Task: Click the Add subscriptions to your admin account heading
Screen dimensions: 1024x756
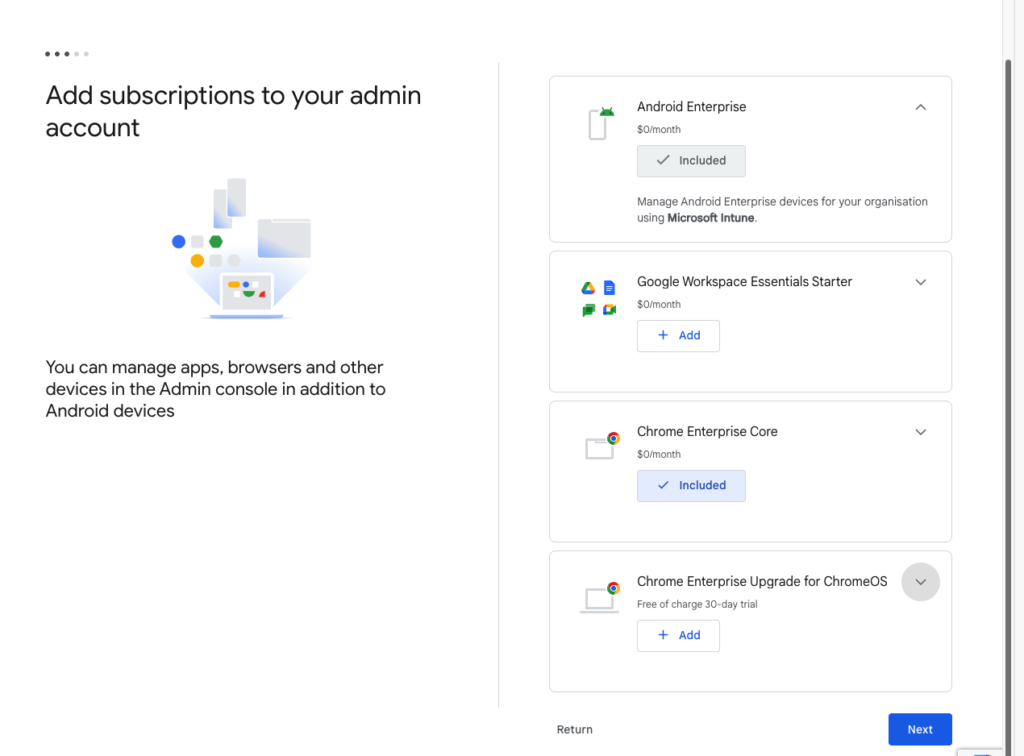Action: [x=233, y=111]
